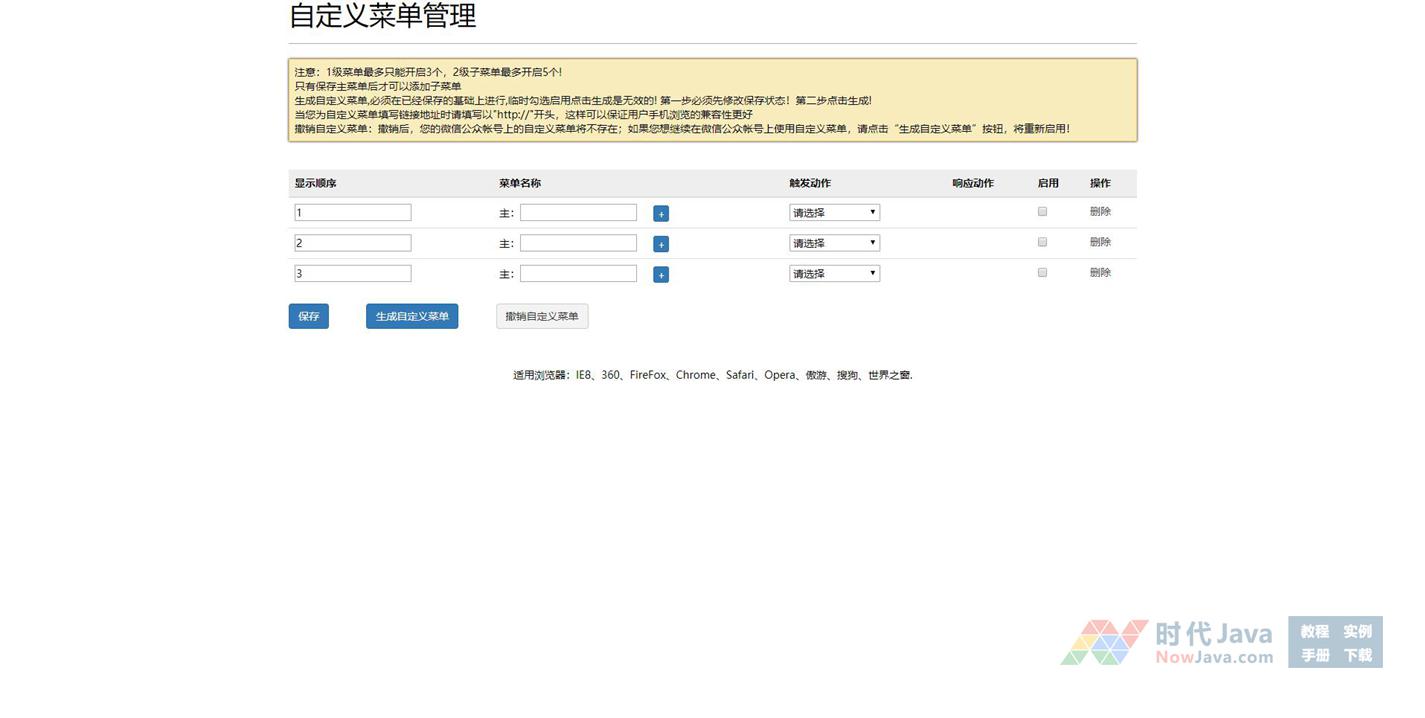This screenshot has width=1425, height=718.
Task: Delete the first menu row via 删除
Action: coord(1100,212)
